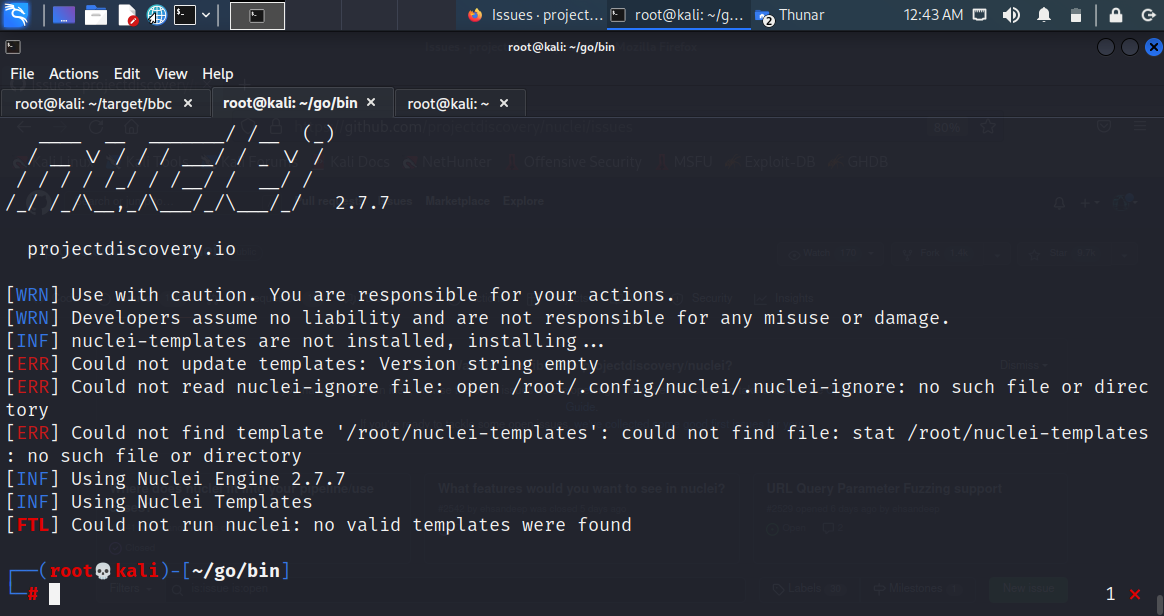Screen dimensions: 1164x616
Task: Open the Thunar taskbar group
Action: click(x=790, y=15)
